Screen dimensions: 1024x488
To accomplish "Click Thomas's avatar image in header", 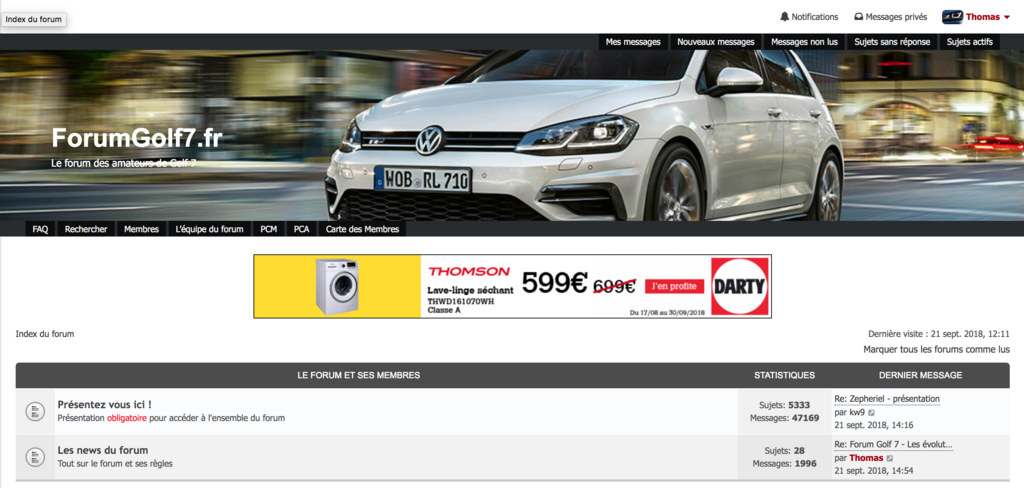I will pyautogui.click(x=952, y=17).
